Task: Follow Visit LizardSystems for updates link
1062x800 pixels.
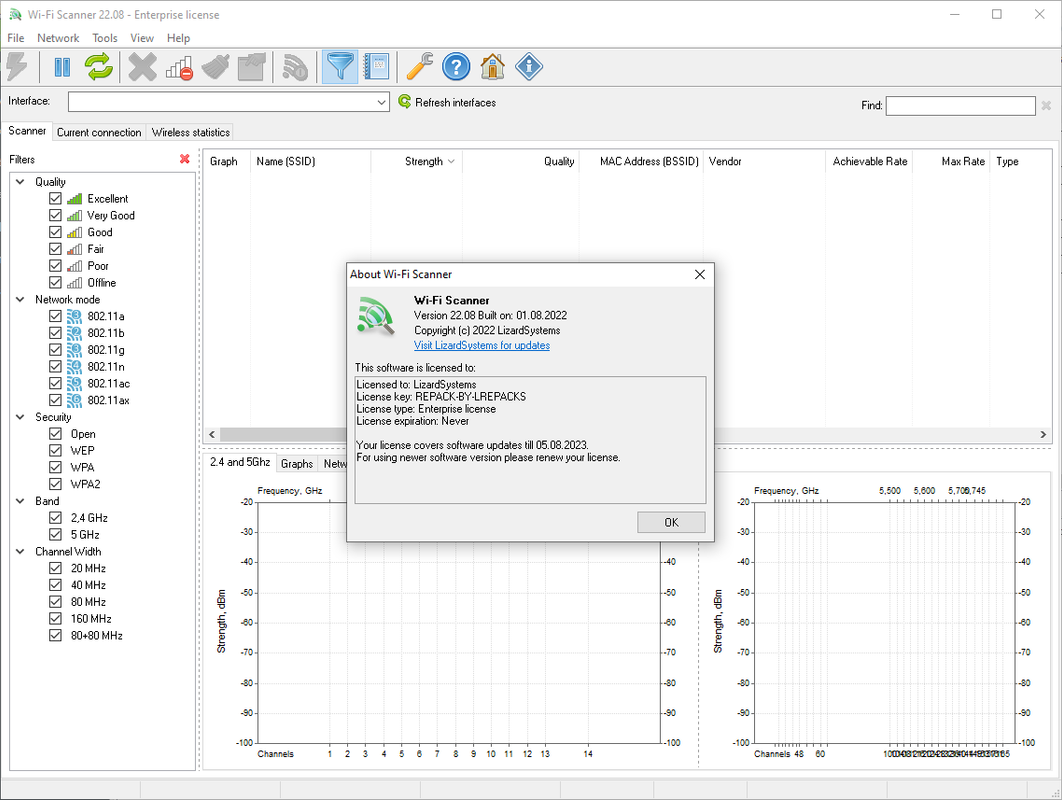Action: point(482,345)
